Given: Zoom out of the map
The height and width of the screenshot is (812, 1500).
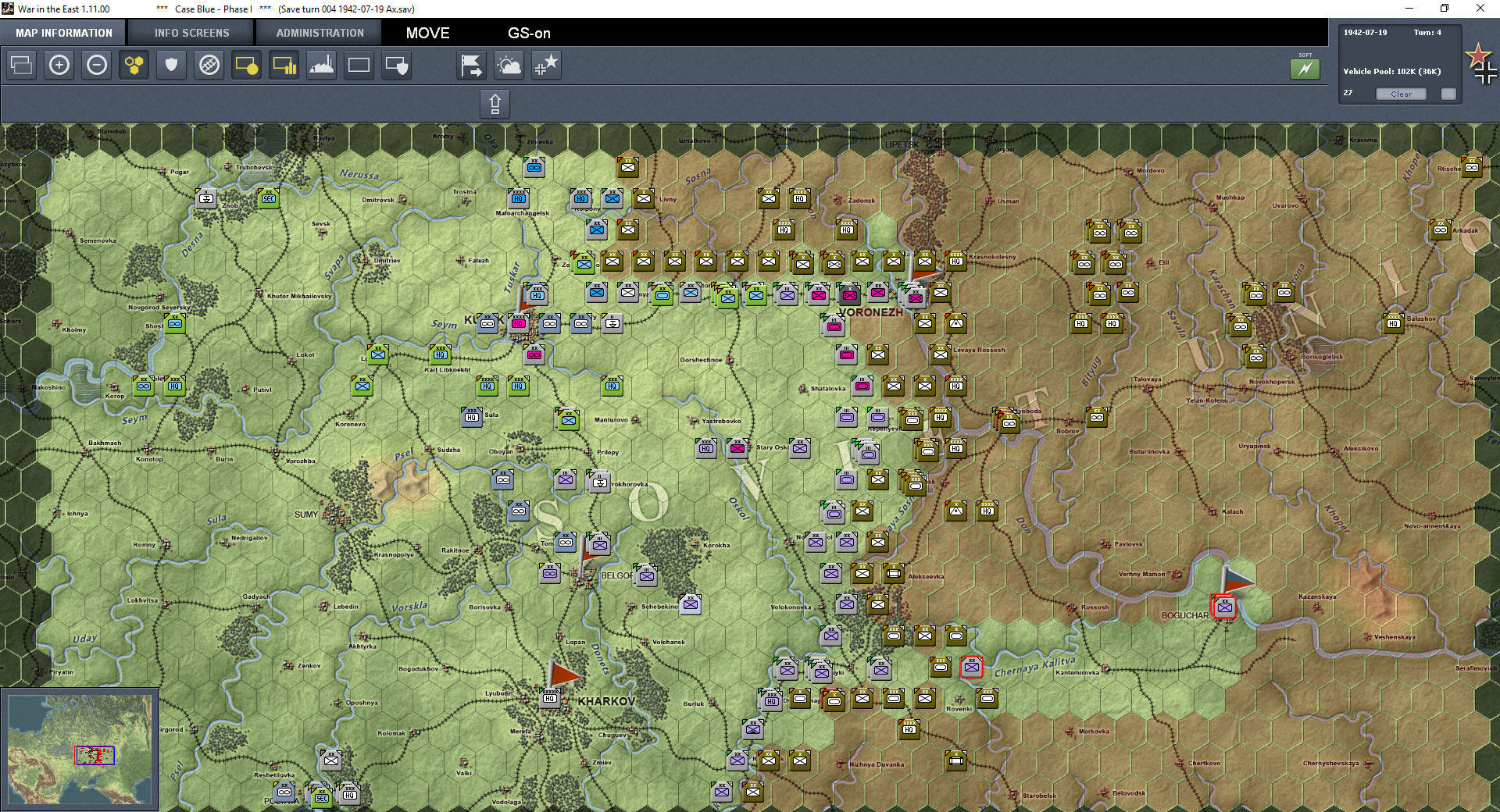Looking at the screenshot, I should (x=97, y=65).
